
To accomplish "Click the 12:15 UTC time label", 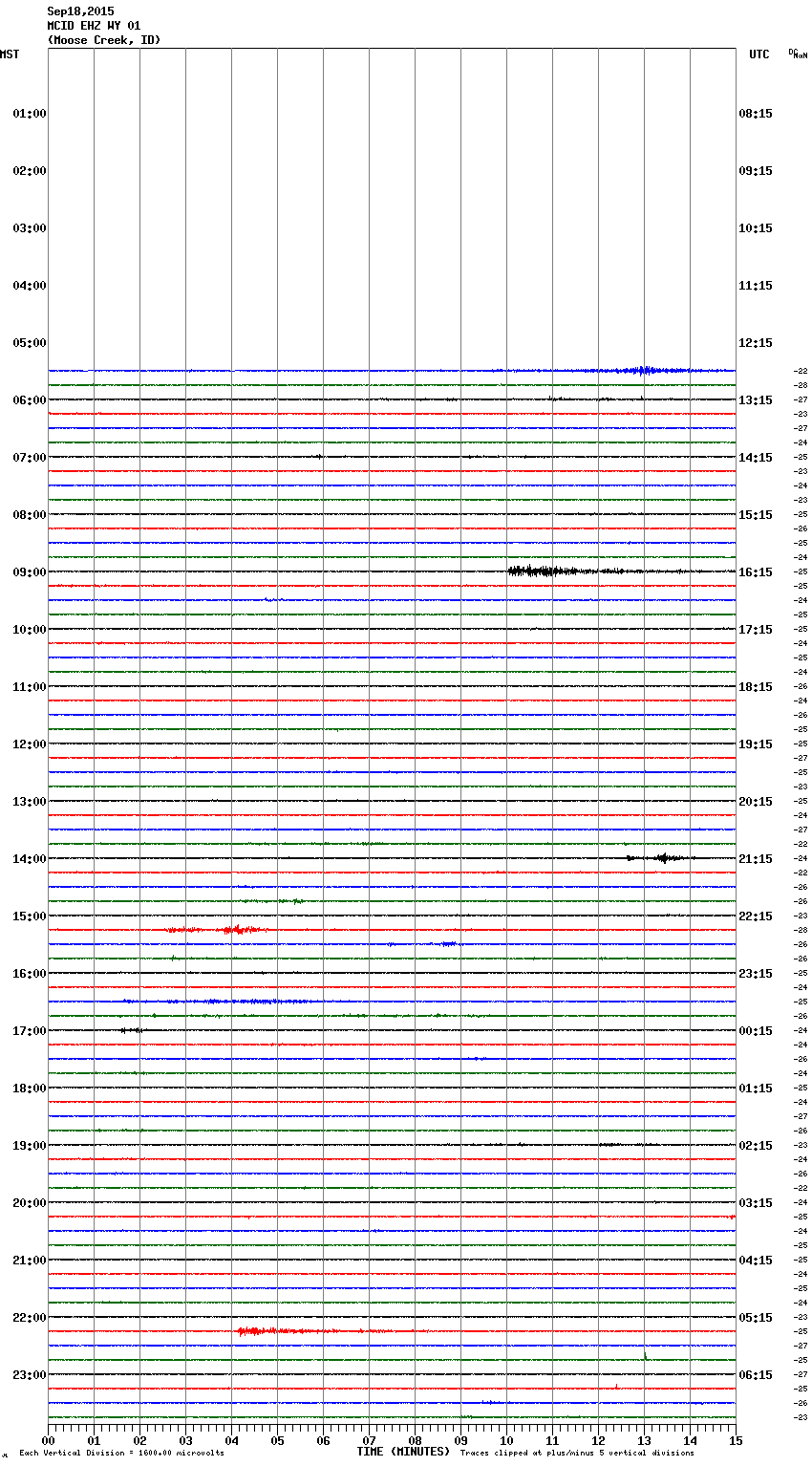I will point(756,343).
